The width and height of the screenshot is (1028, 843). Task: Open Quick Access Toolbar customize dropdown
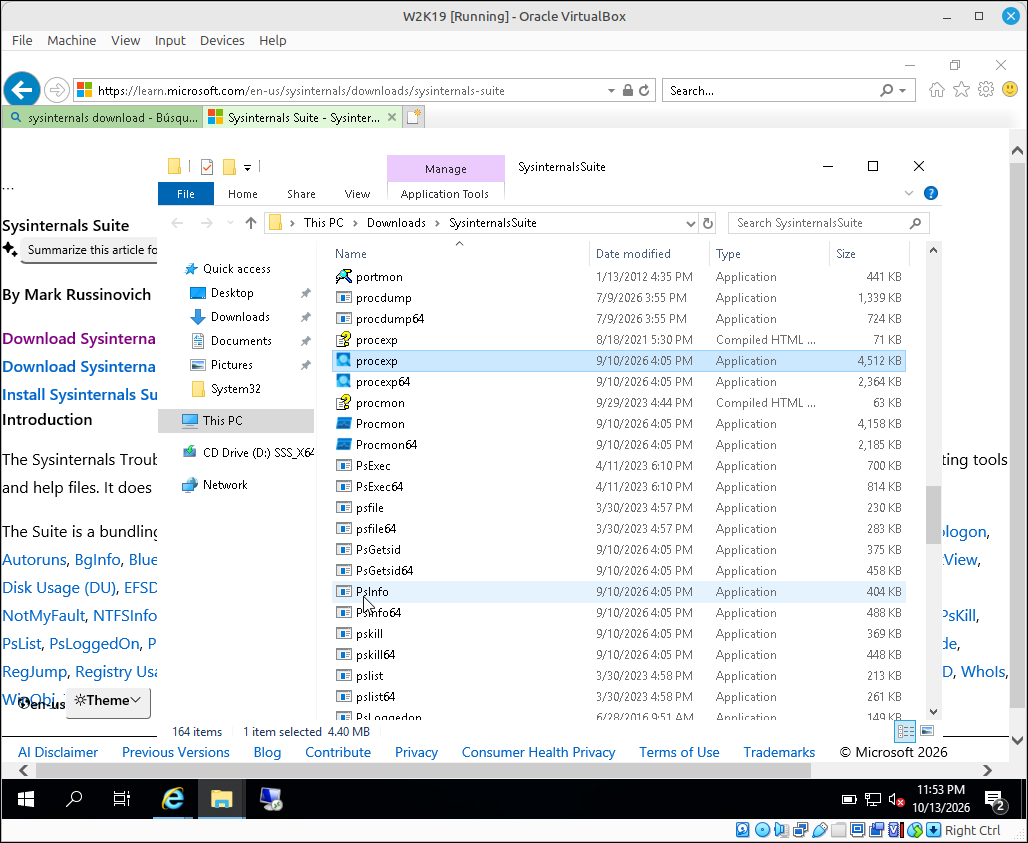(x=247, y=168)
